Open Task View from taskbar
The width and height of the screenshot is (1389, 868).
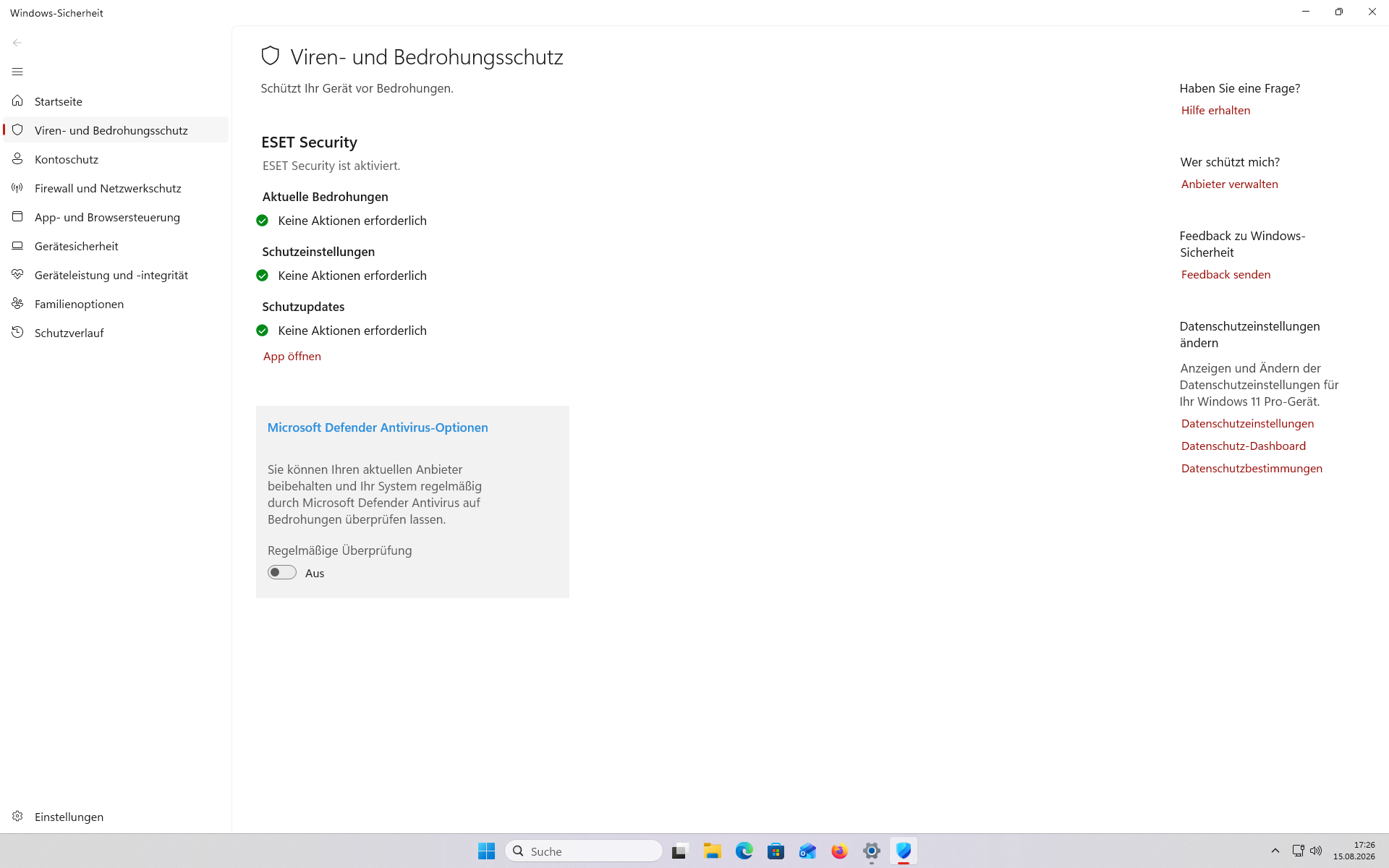pos(679,851)
